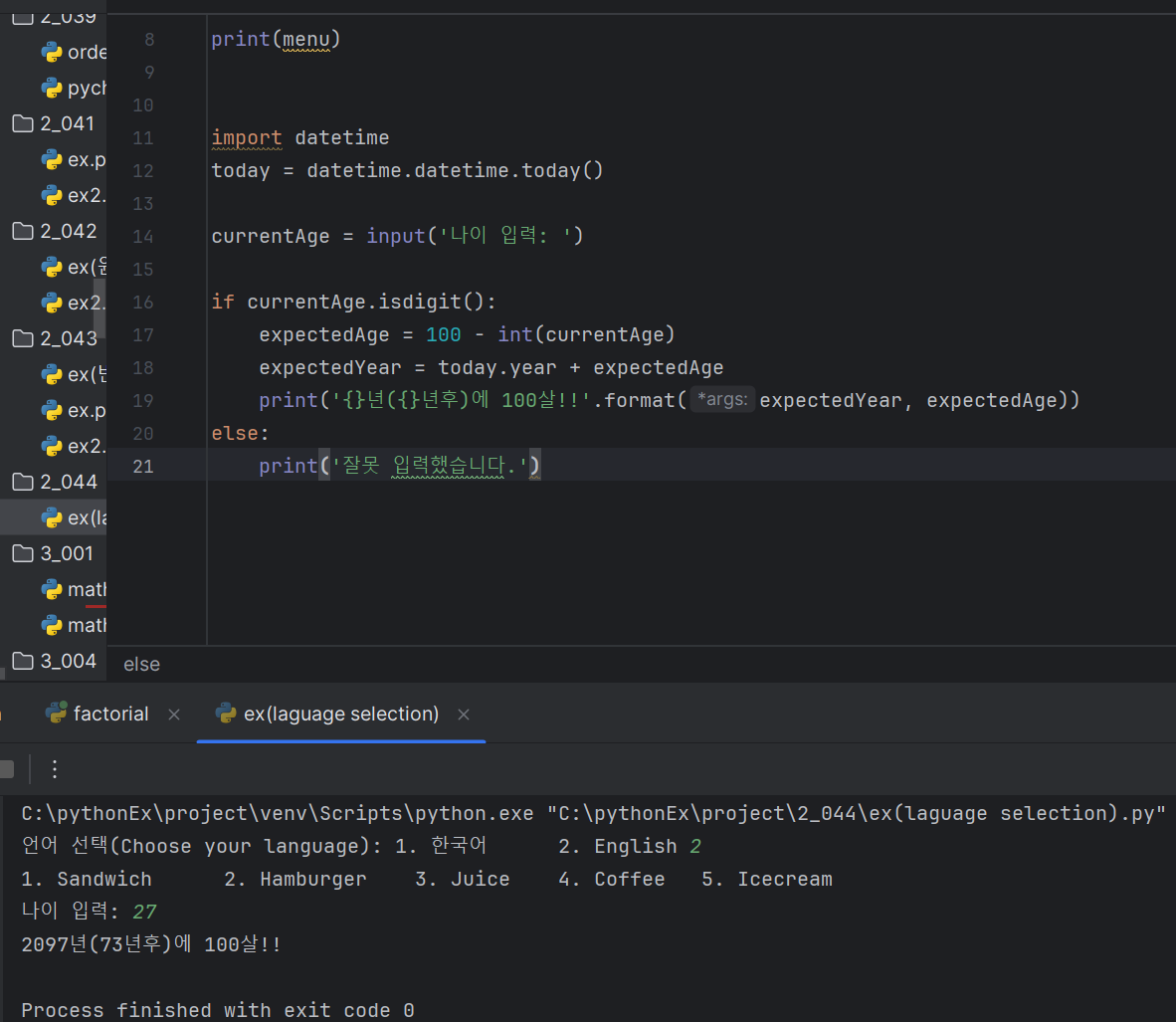The height and width of the screenshot is (1022, 1176).
Task: Click Python icon on ex(laguage selection) tab
Action: tap(226, 713)
